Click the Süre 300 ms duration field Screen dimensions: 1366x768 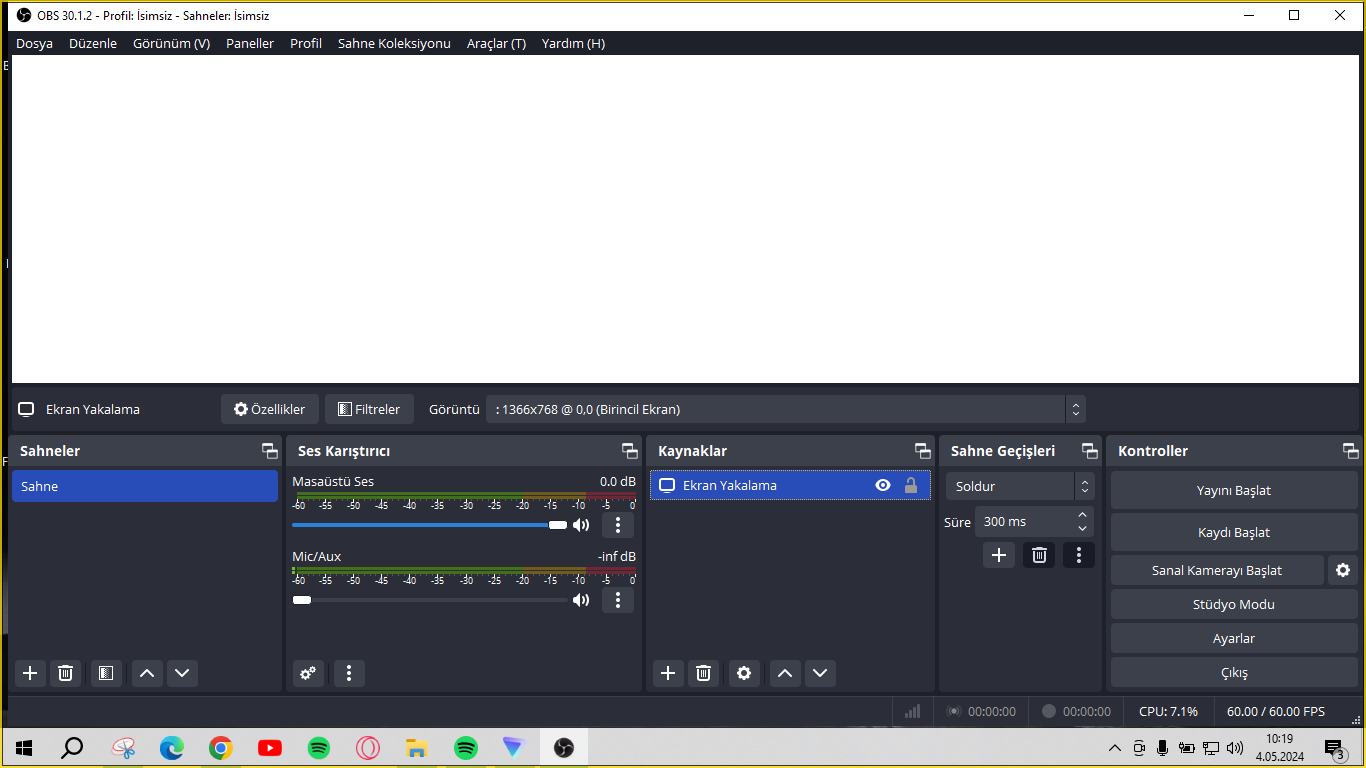pos(1034,521)
